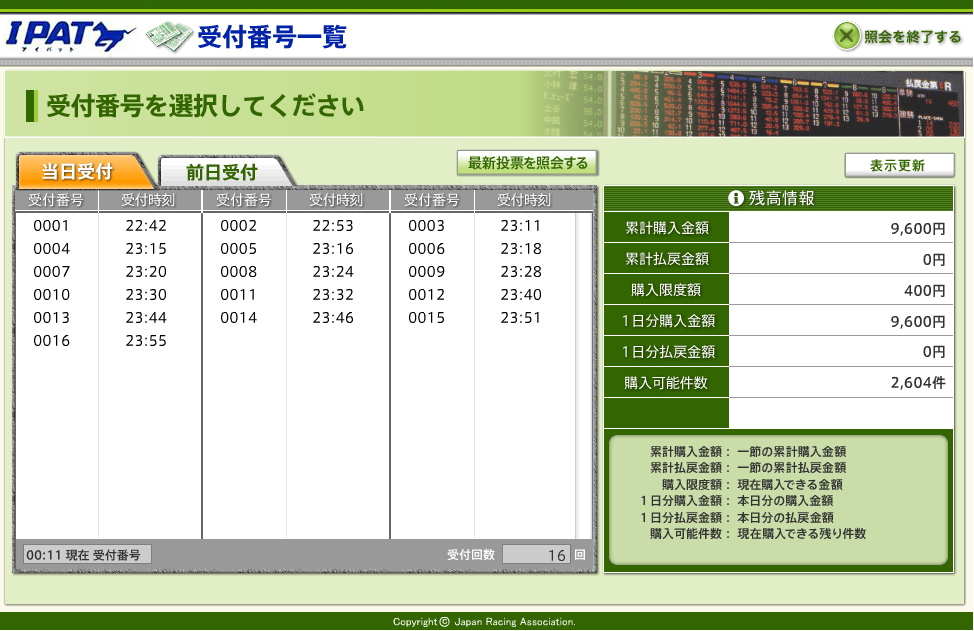This screenshot has height=631, width=974.
Task: Select receipt number 0002
Action: tap(239, 226)
